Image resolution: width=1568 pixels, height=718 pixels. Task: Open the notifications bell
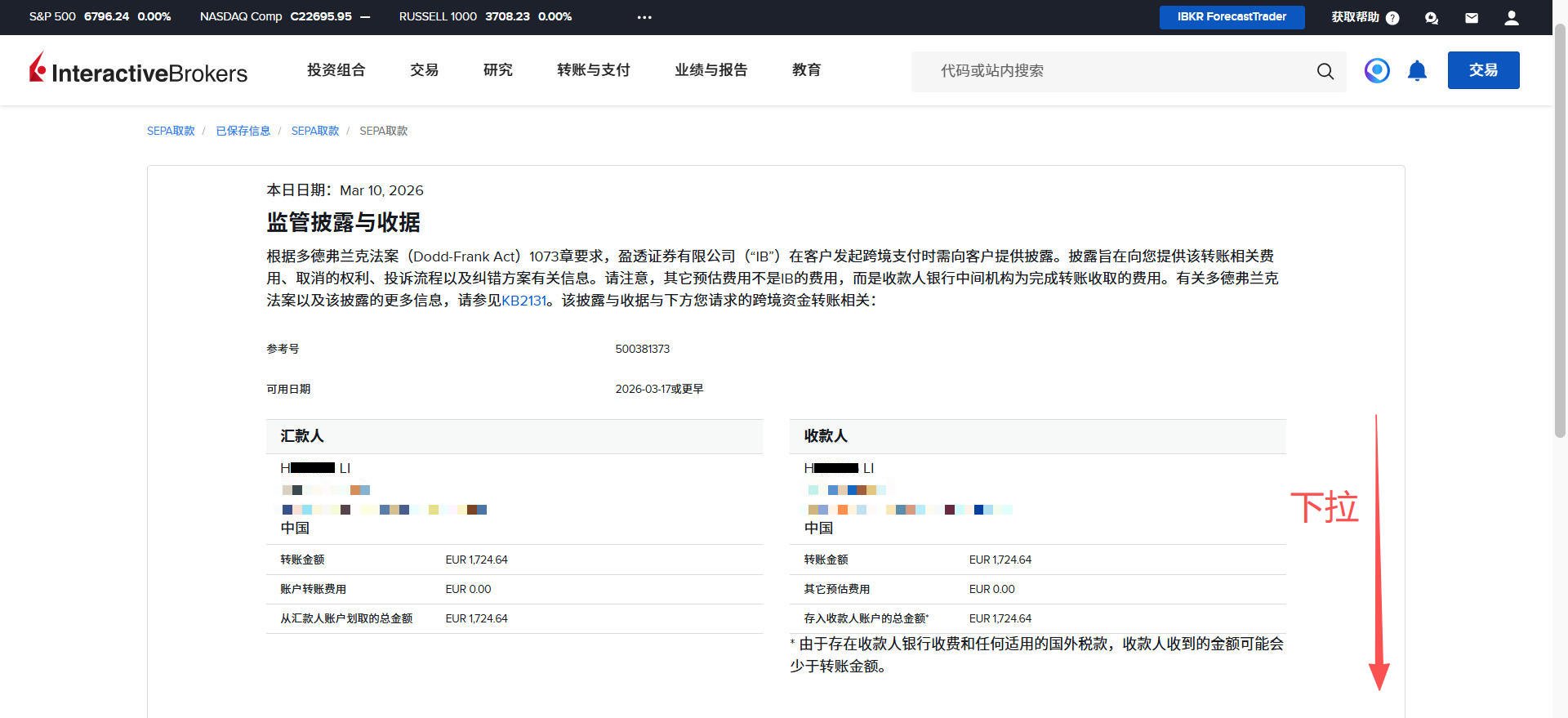click(1417, 71)
